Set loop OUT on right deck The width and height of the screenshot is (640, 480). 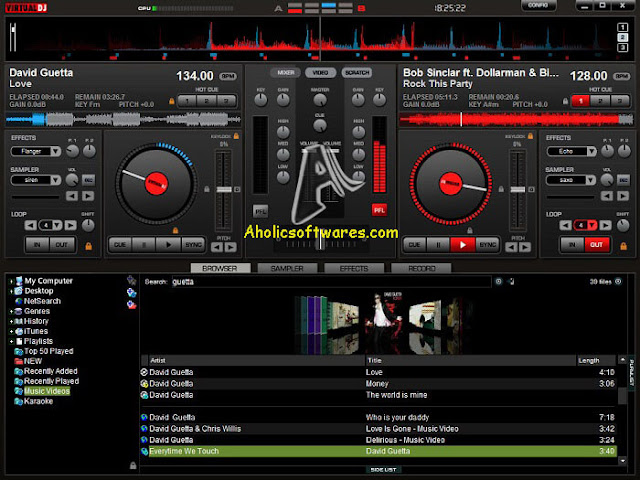596,245
